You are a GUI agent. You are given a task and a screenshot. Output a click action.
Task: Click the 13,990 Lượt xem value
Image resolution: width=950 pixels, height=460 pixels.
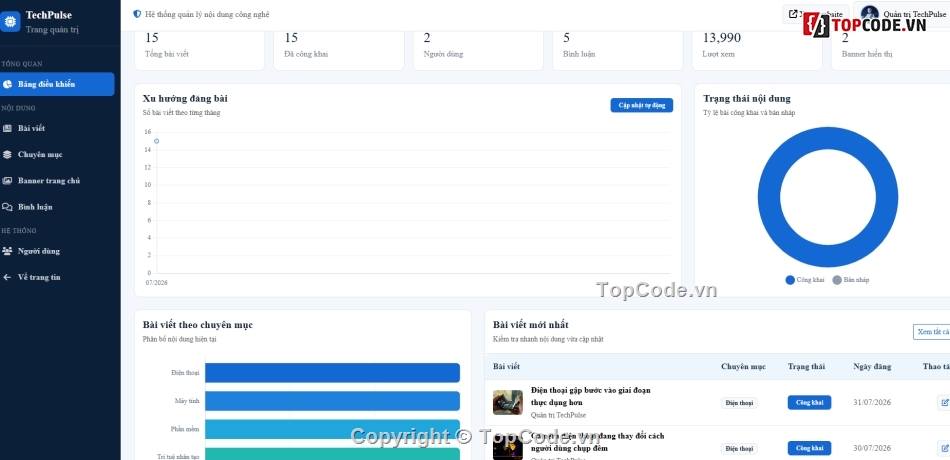coord(722,38)
